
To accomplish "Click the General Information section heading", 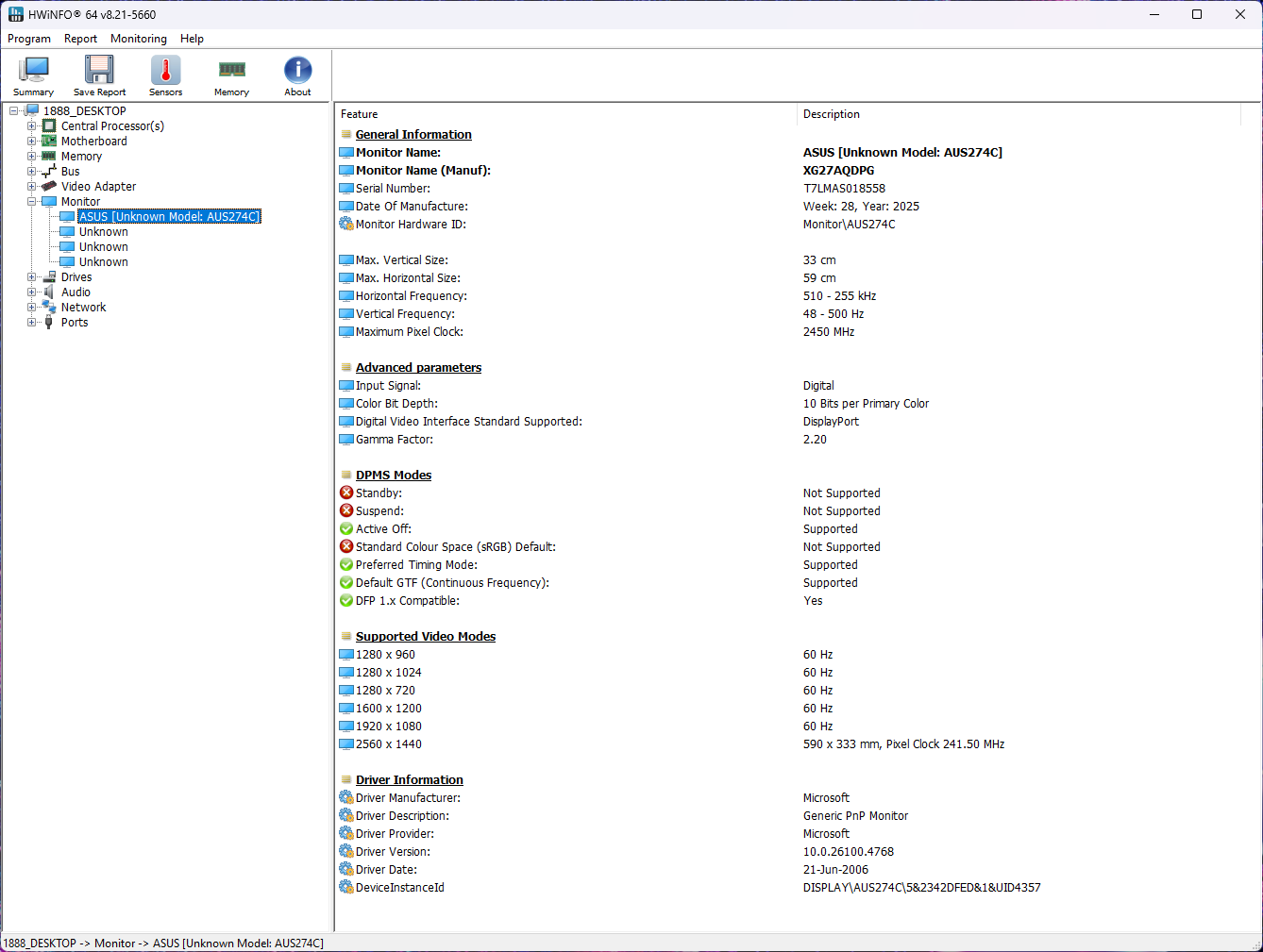I will point(413,134).
